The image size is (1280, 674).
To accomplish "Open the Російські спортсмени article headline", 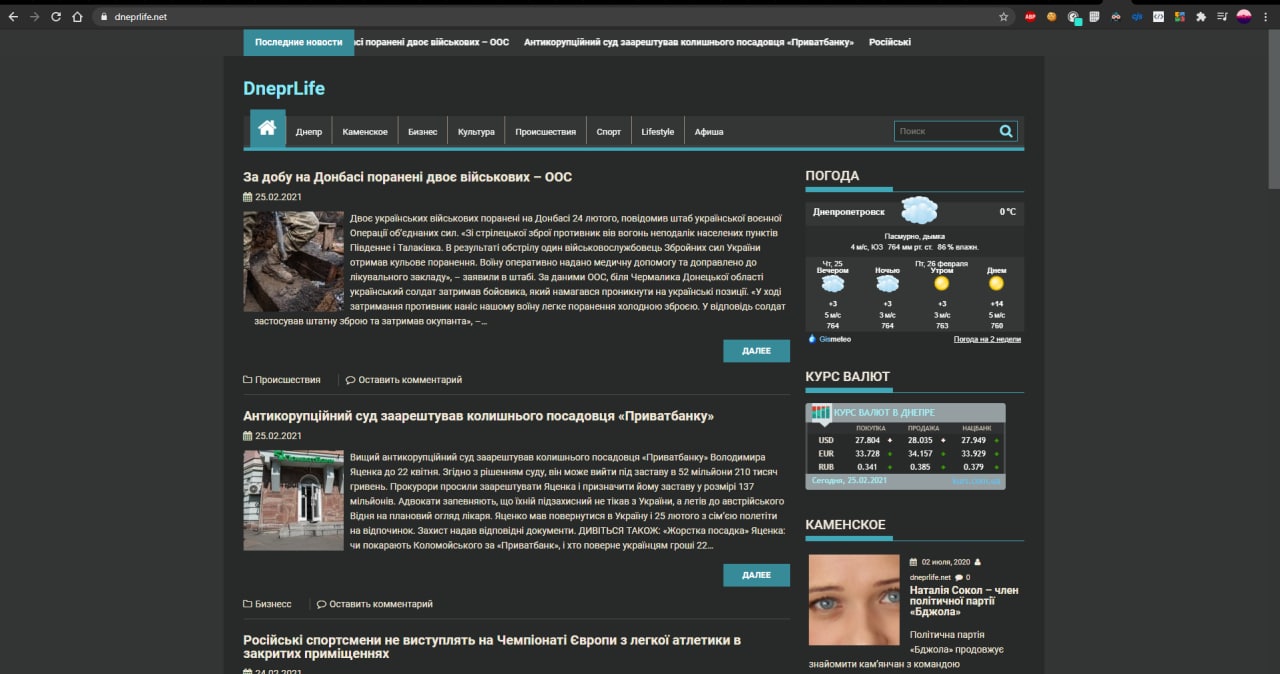I will pyautogui.click(x=492, y=646).
